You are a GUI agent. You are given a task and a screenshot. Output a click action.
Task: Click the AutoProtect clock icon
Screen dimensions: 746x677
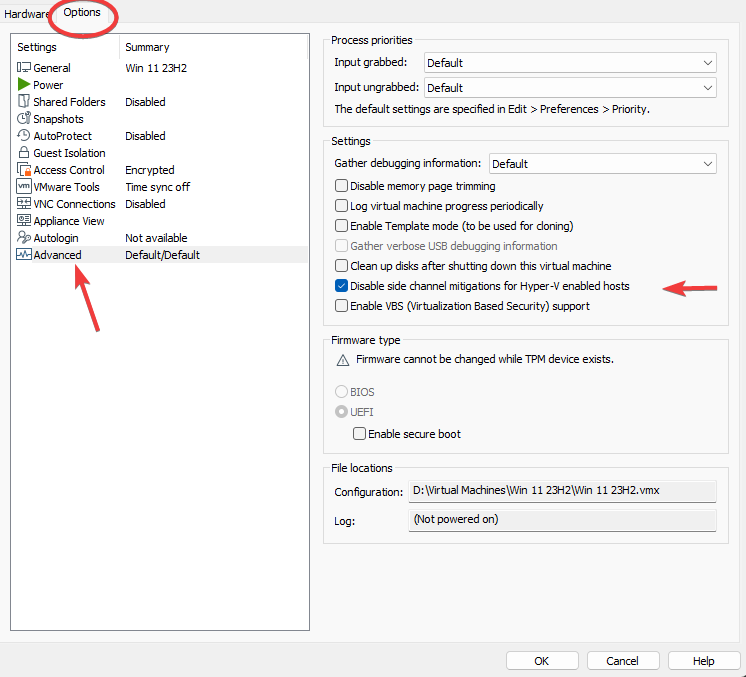(x=24, y=136)
